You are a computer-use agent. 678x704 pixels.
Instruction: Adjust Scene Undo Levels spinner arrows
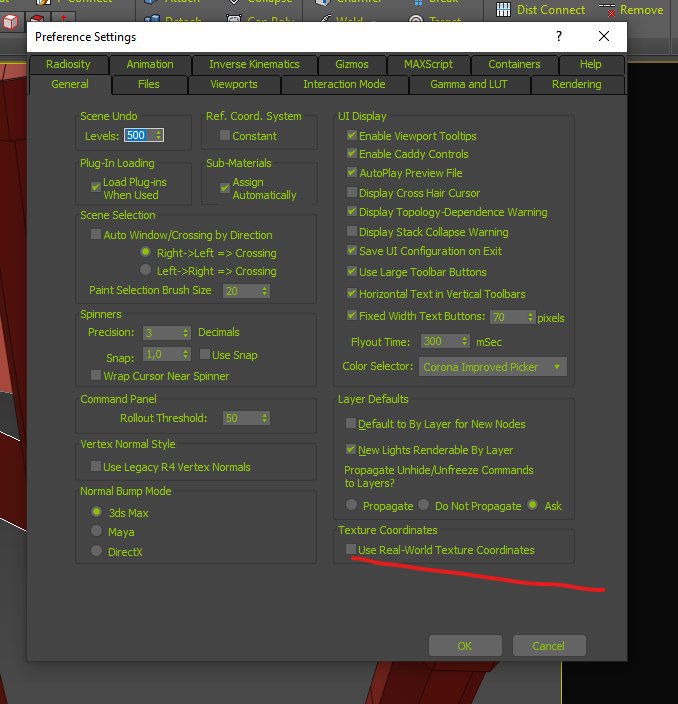point(159,135)
